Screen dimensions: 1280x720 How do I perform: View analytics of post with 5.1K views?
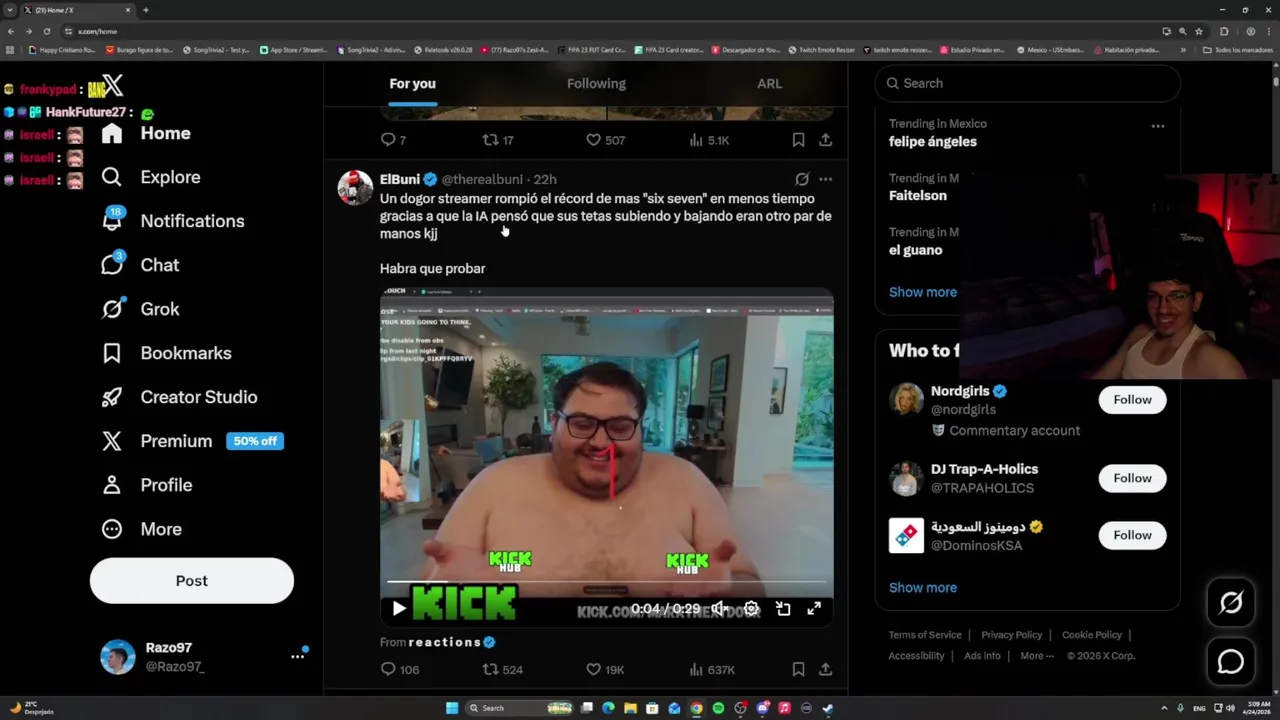709,140
